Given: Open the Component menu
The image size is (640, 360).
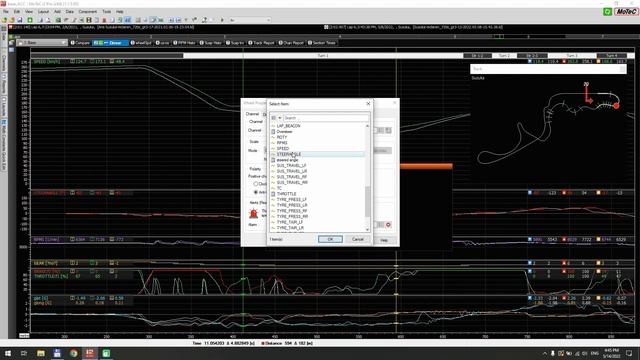Looking at the screenshot, I should coord(88,11).
